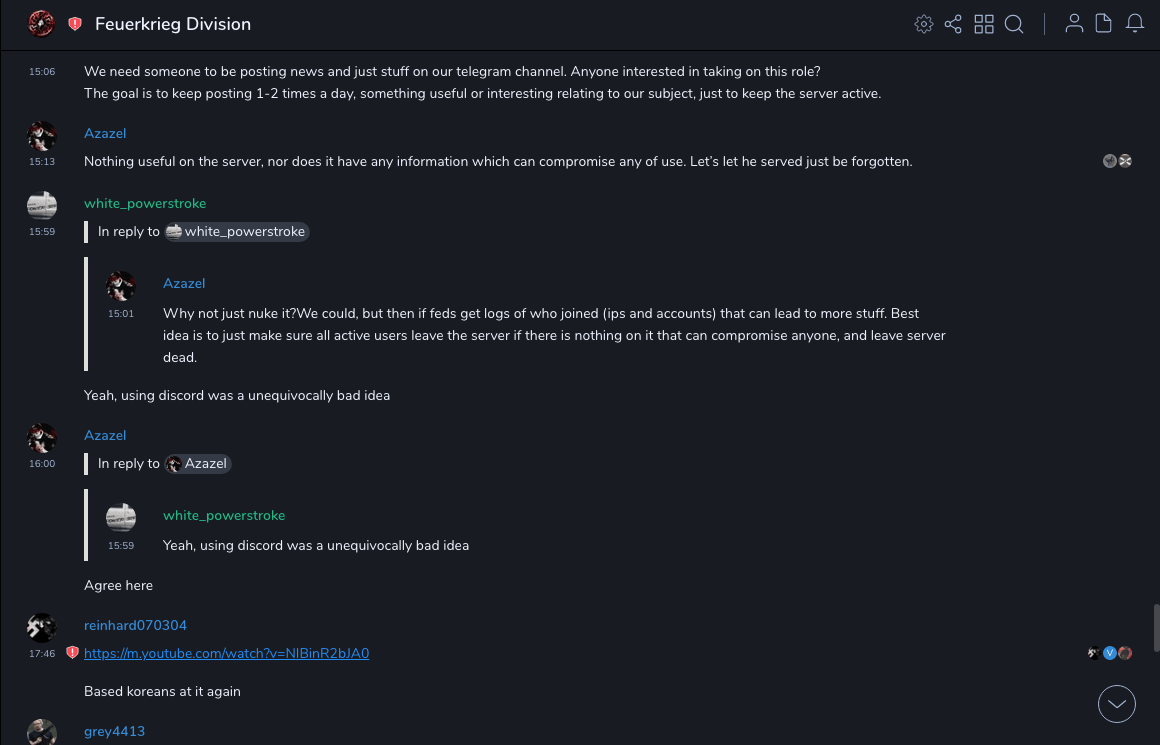Click the grey4413 username

[114, 731]
